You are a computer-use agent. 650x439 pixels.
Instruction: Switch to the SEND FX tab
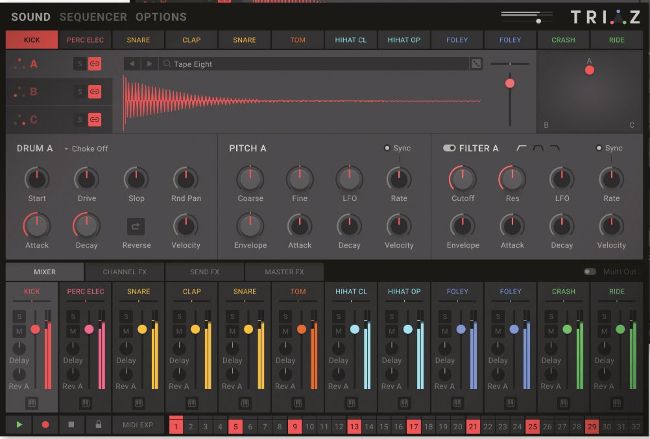click(x=205, y=272)
